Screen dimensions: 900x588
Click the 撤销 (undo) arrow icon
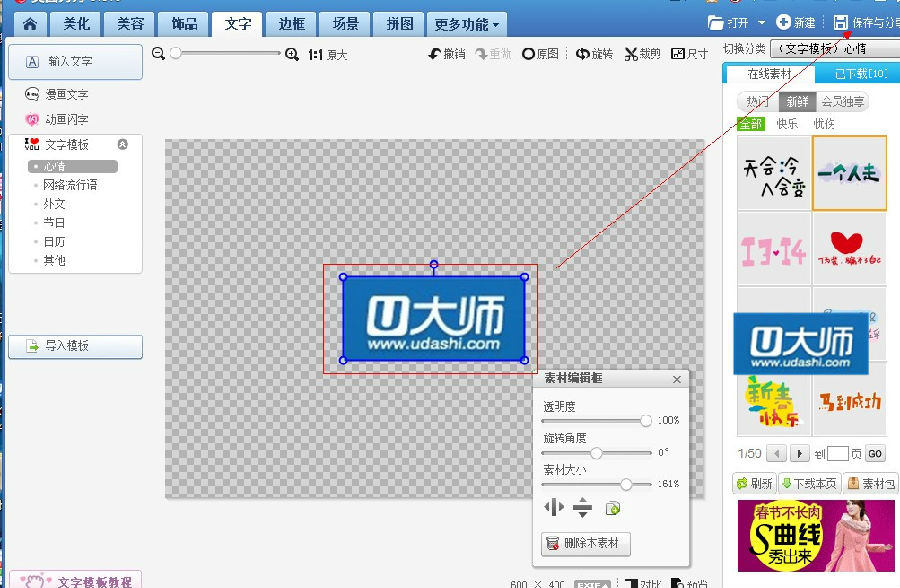point(435,54)
